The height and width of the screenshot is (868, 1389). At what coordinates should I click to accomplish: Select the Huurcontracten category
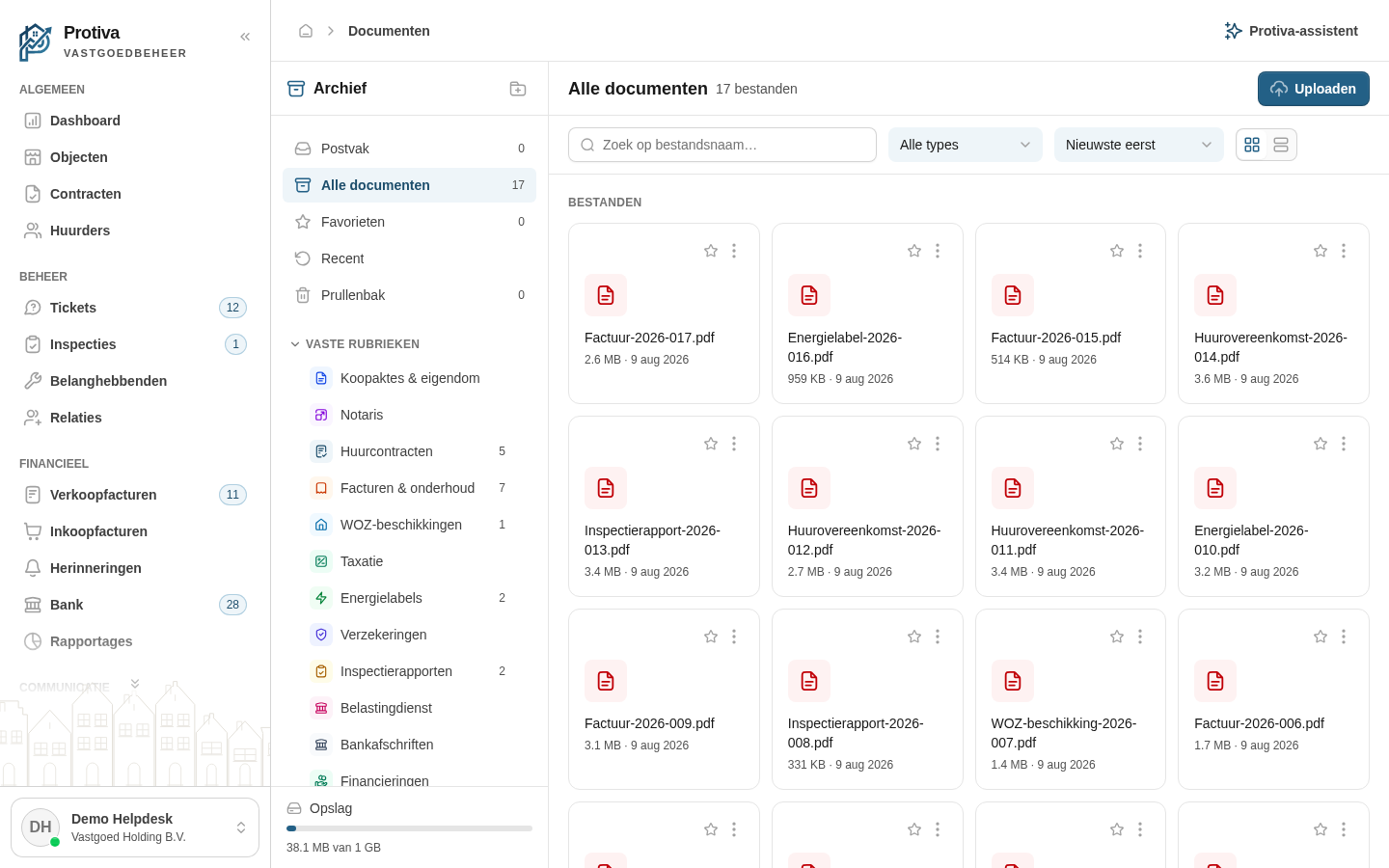[x=409, y=451]
